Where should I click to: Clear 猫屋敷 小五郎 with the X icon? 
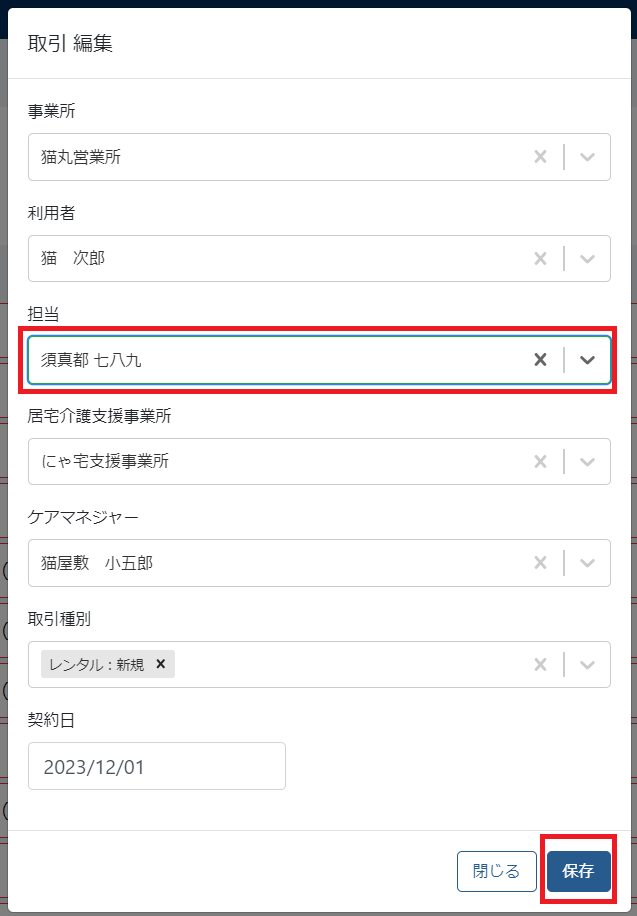coord(540,563)
